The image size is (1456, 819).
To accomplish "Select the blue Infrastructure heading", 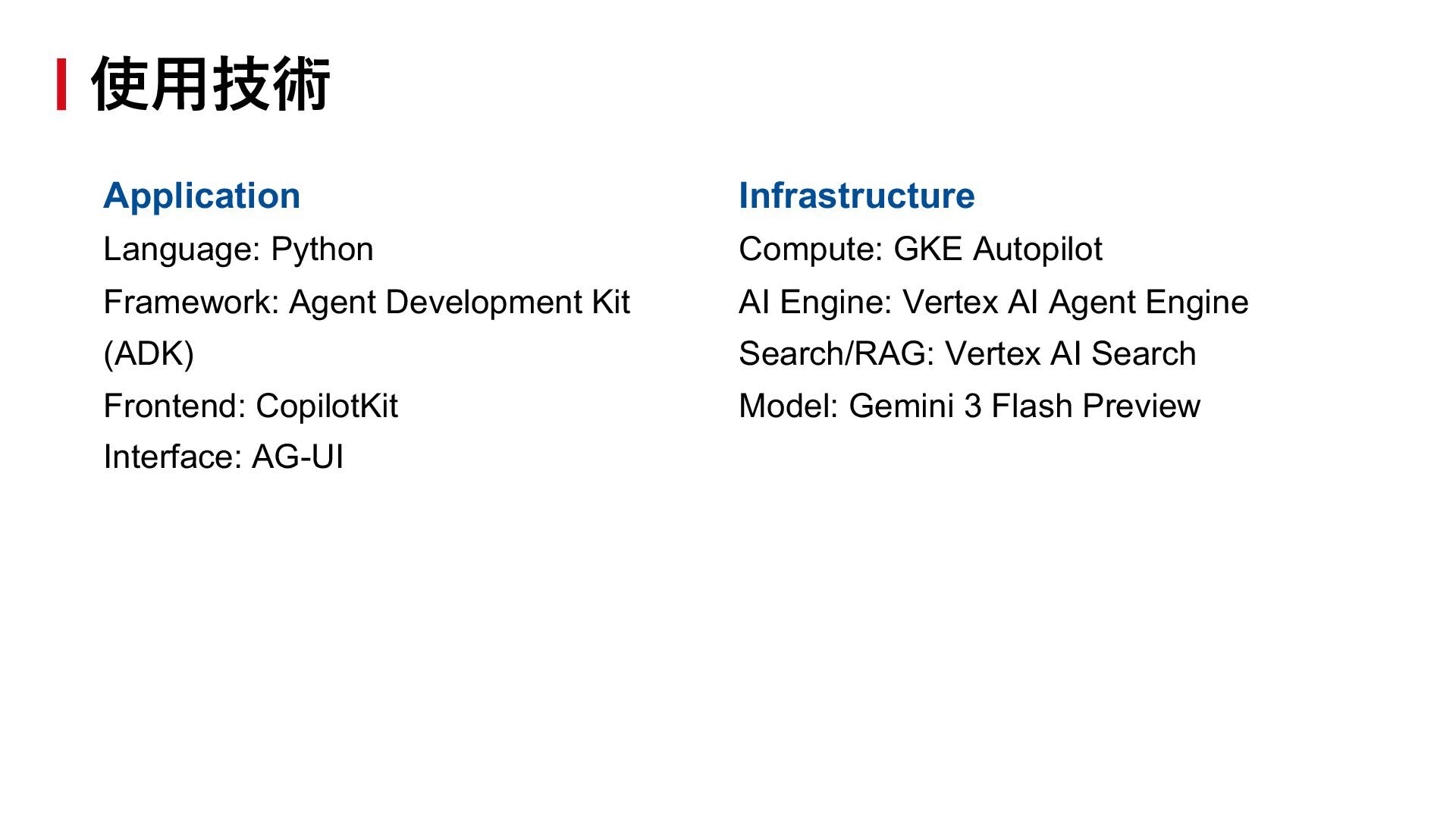I will pos(856,196).
